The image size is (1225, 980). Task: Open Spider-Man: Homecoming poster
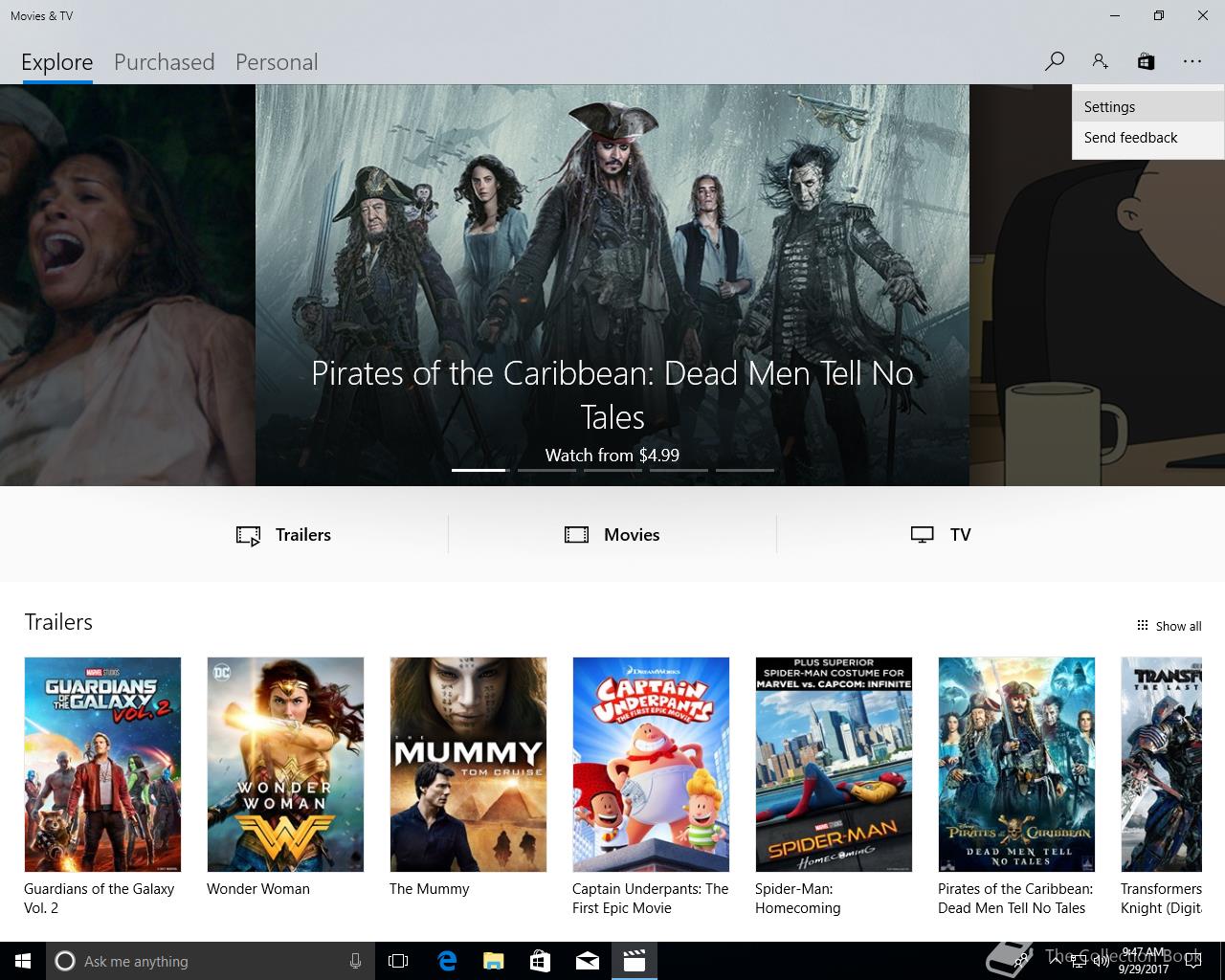(834, 765)
